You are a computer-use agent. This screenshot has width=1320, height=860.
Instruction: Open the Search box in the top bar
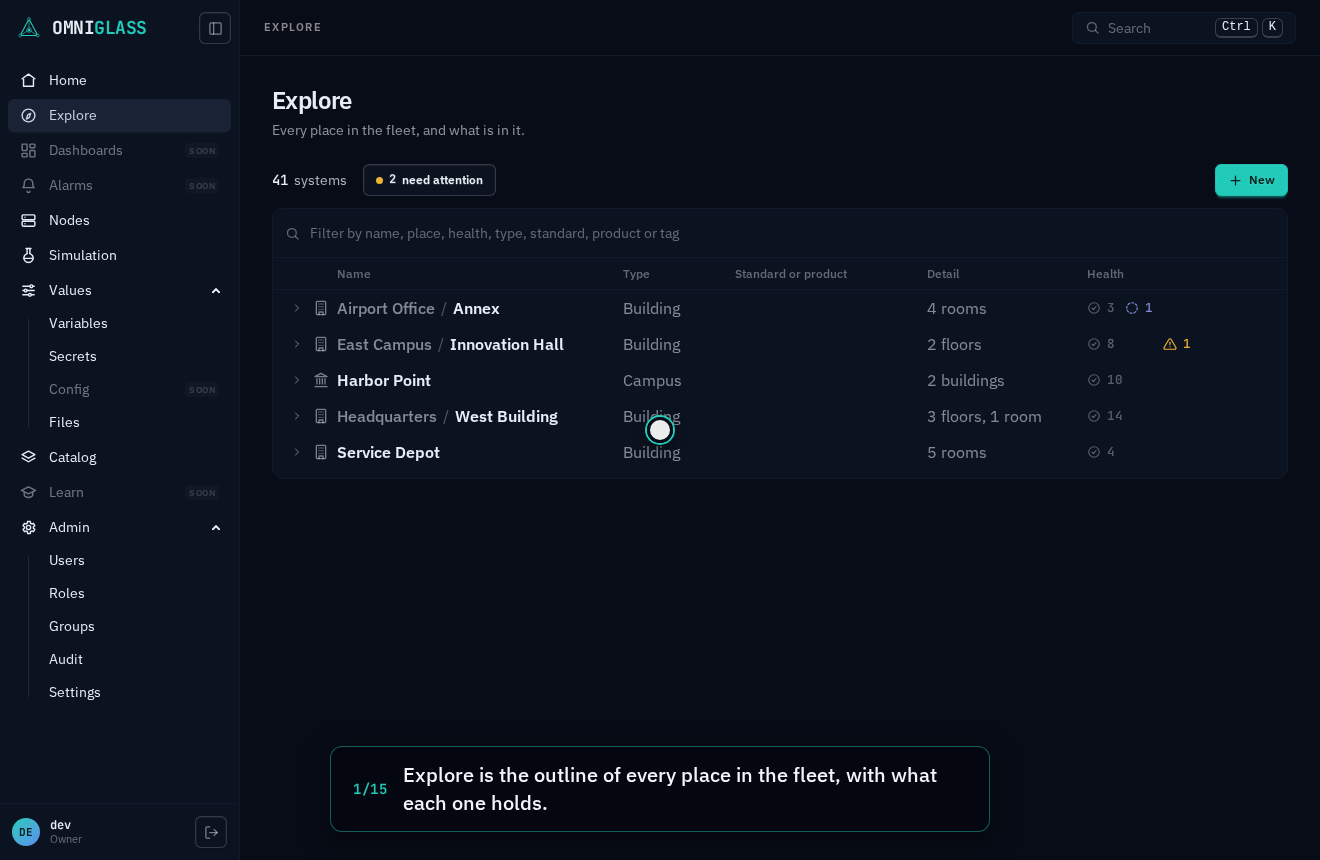pos(1184,28)
